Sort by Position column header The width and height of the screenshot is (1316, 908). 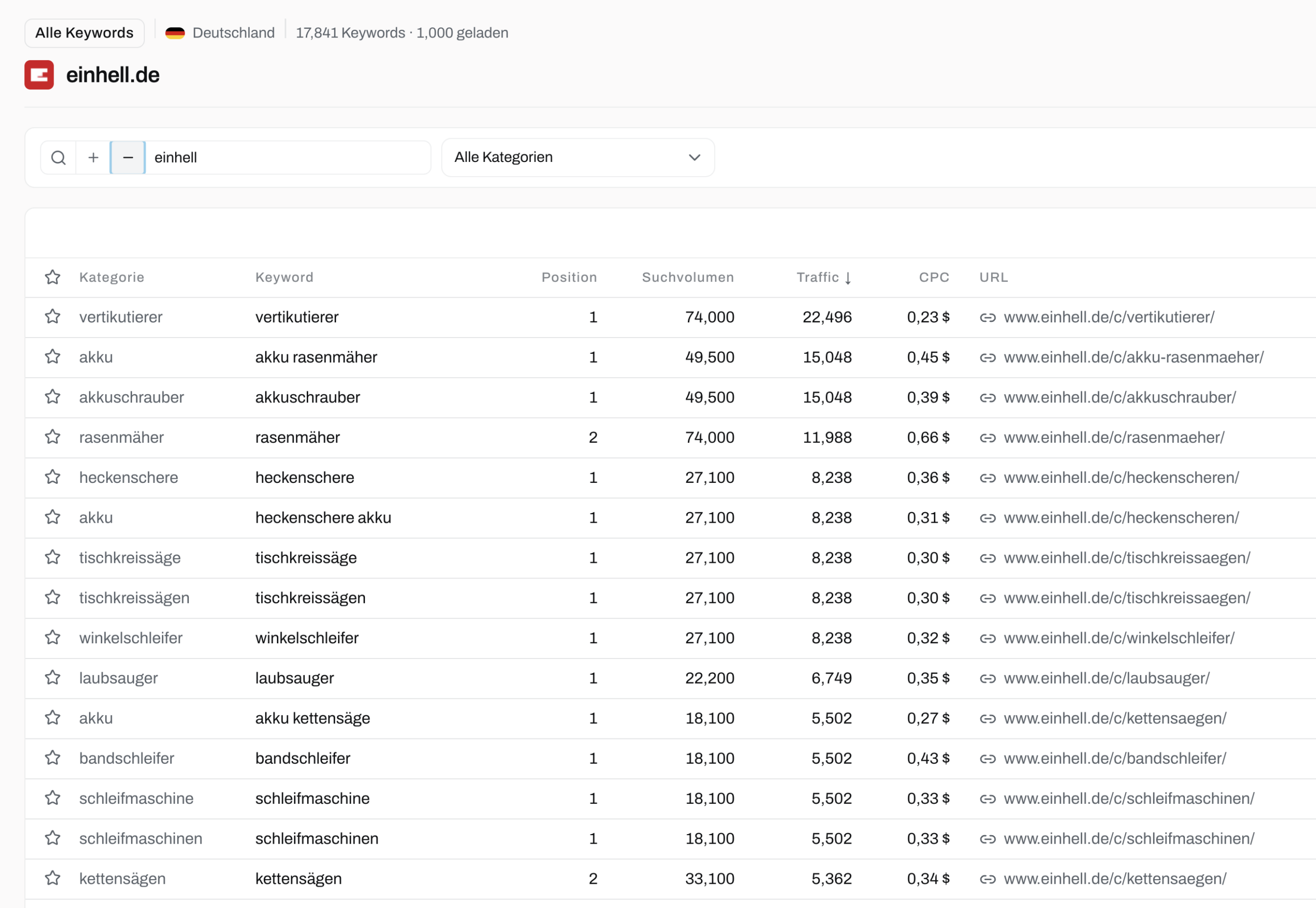tap(569, 277)
